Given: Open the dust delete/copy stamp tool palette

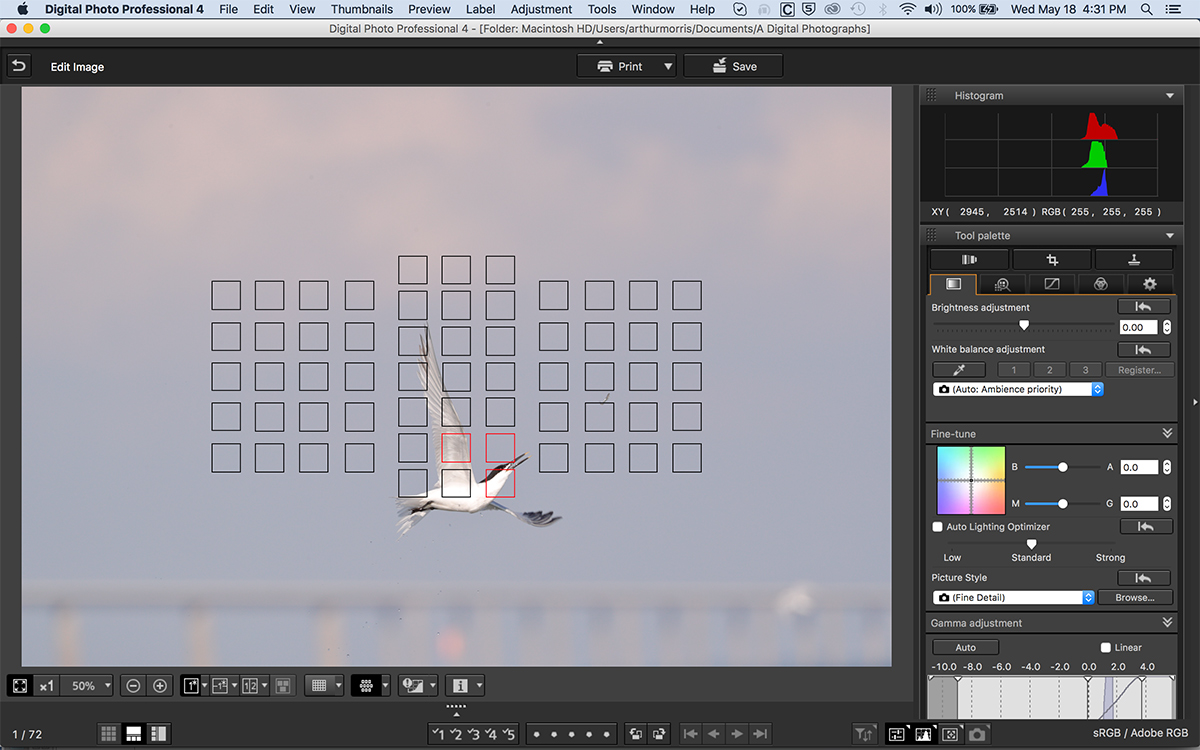Looking at the screenshot, I should [1133, 259].
